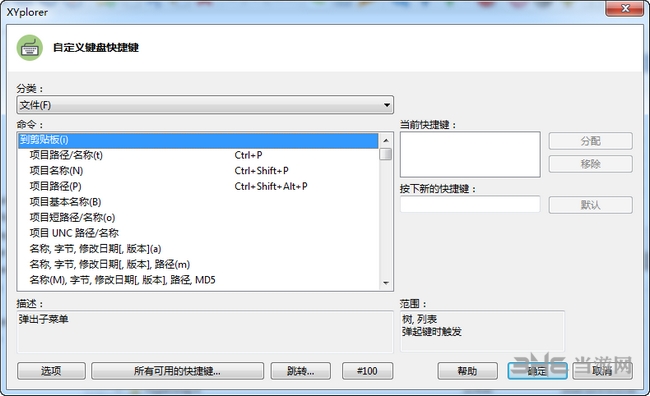Focus the 按下新的快捷键 input field
650x396 pixels.
[x=470, y=204]
